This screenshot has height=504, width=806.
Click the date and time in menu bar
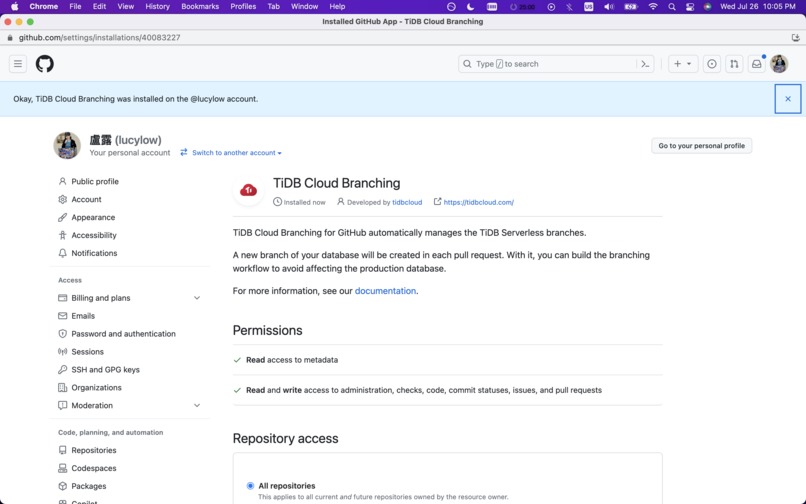pos(758,7)
